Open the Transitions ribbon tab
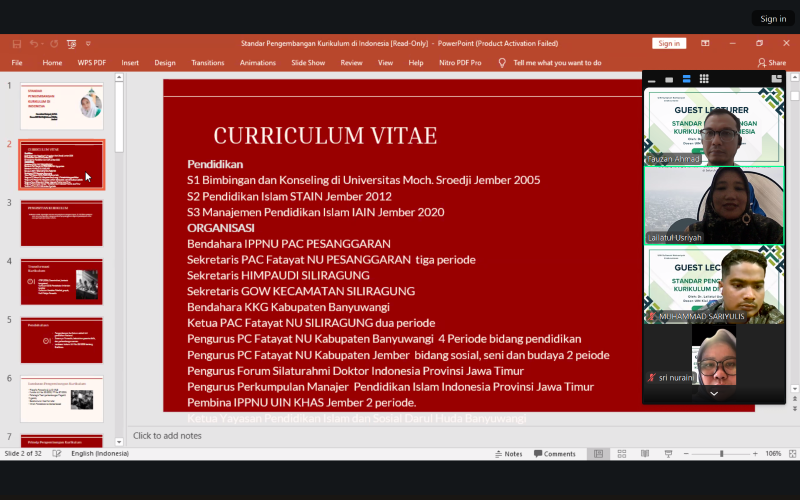 point(208,62)
